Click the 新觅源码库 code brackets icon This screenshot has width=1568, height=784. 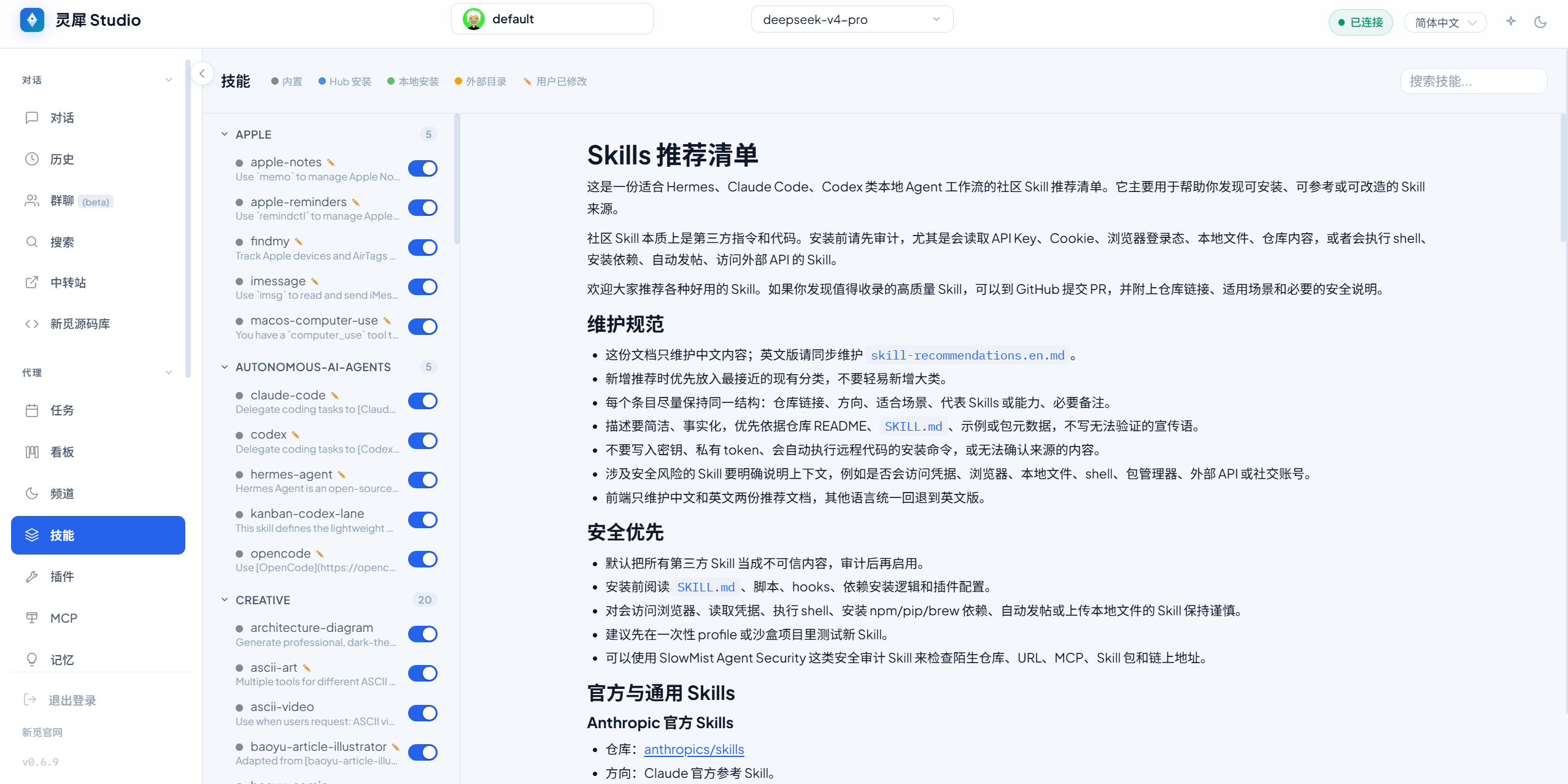coord(32,323)
